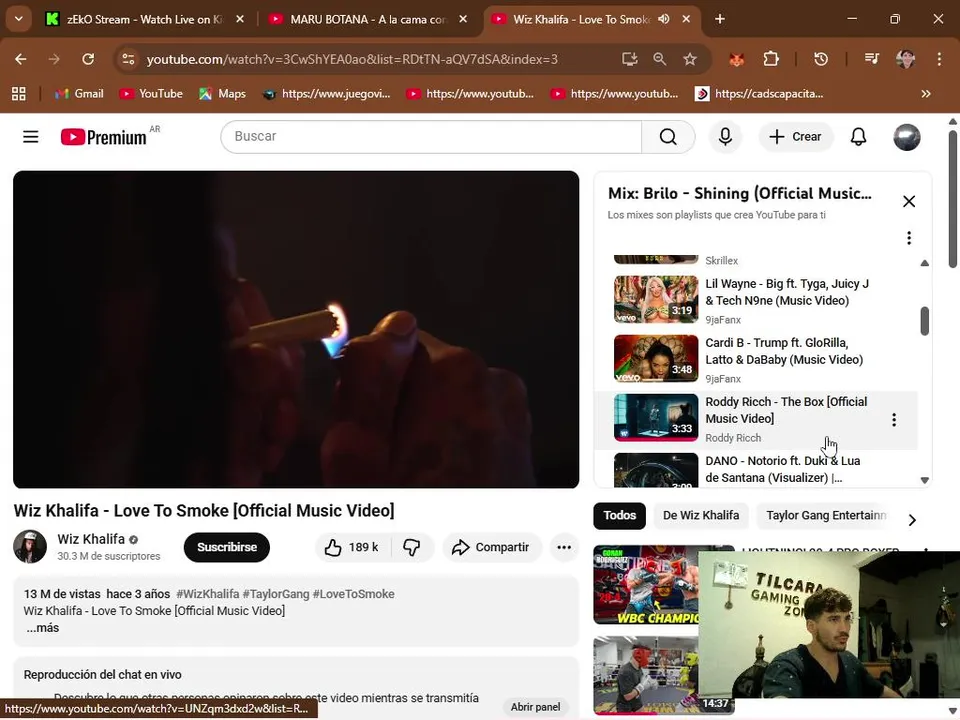960x720 pixels.
Task: Open the media controls icon
Action: (872, 59)
